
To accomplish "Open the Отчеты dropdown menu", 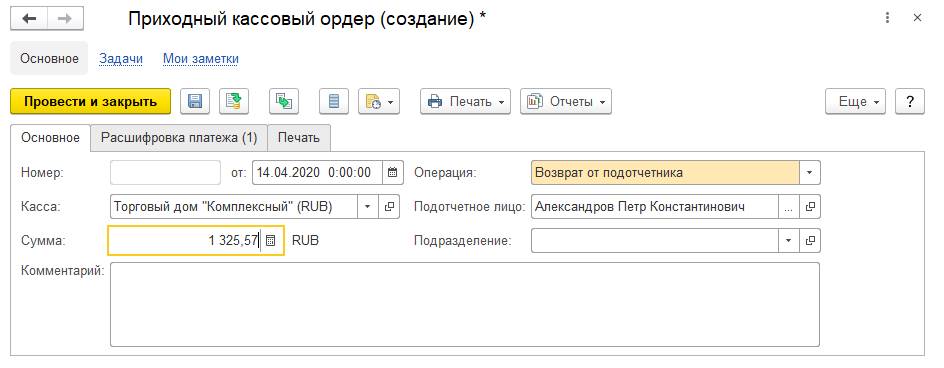I will pyautogui.click(x=566, y=102).
